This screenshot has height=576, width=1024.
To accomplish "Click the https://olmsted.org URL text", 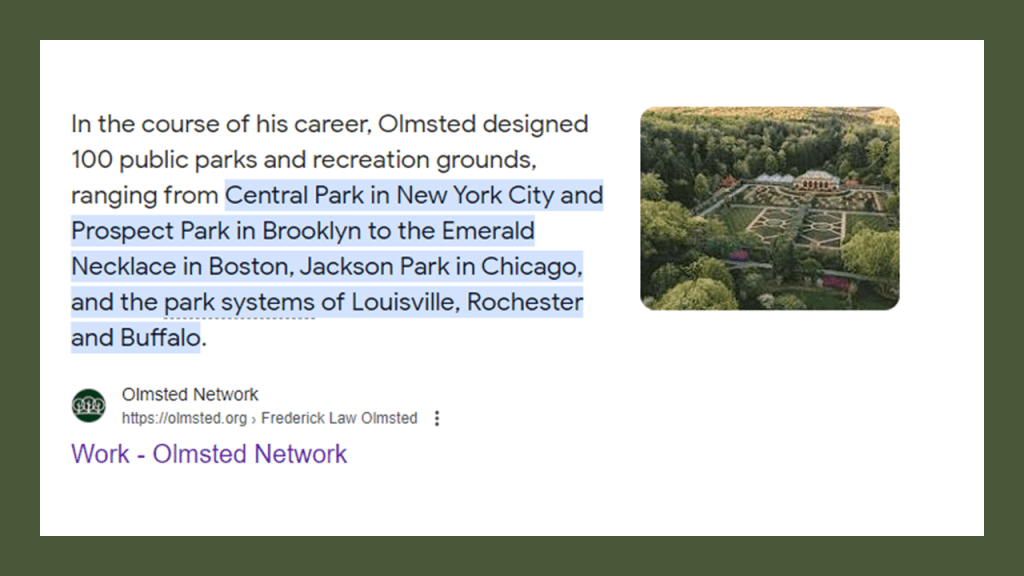I will [x=185, y=418].
